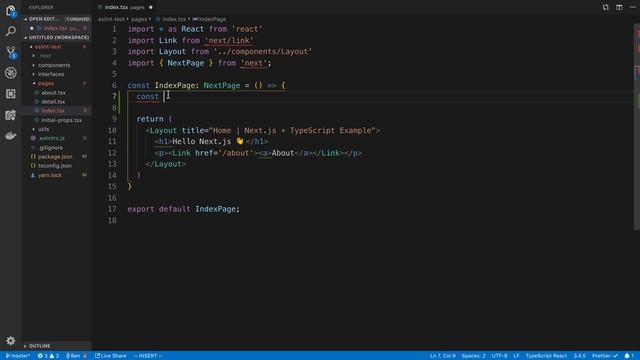
Task: Expand the .next folder
Action: [x=56, y=56]
